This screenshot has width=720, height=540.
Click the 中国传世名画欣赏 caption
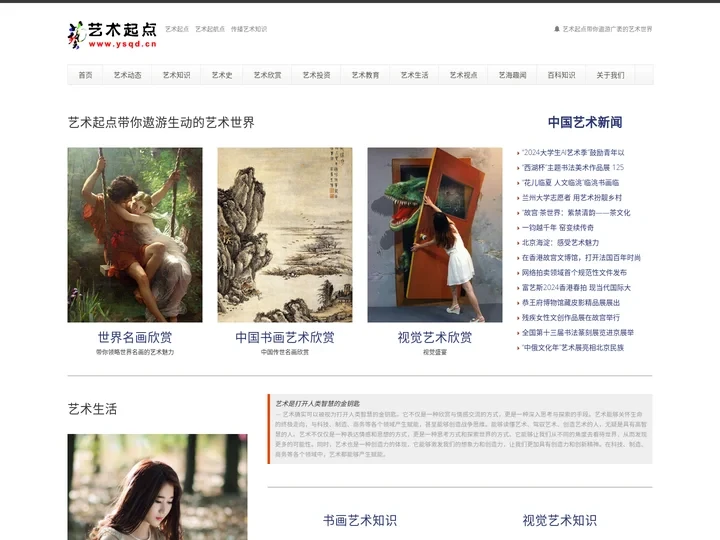pyautogui.click(x=285, y=352)
